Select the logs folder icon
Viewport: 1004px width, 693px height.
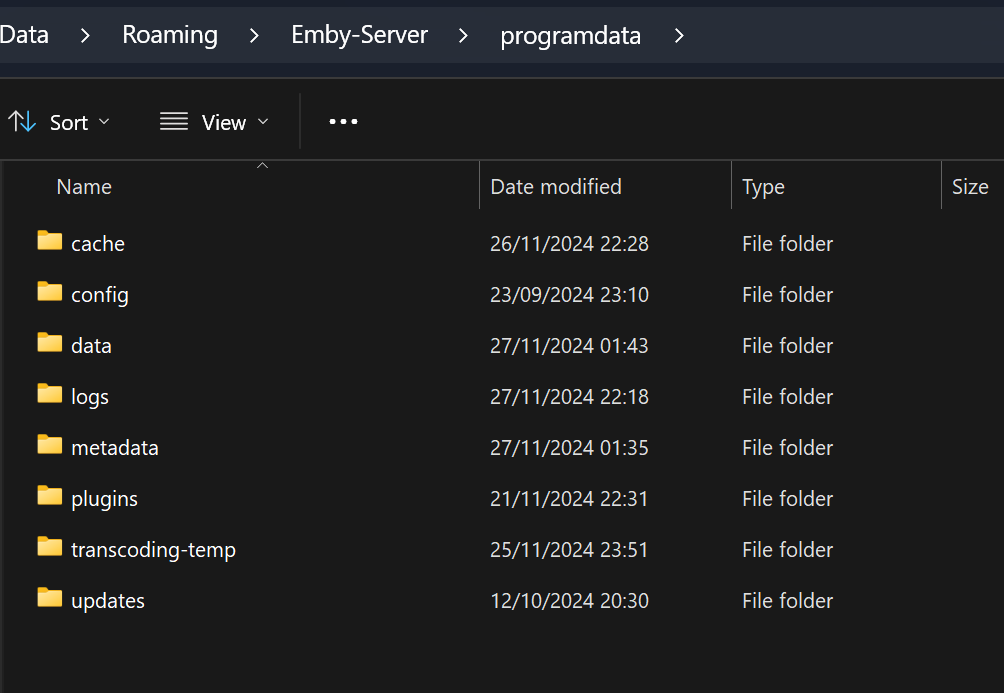tap(50, 394)
